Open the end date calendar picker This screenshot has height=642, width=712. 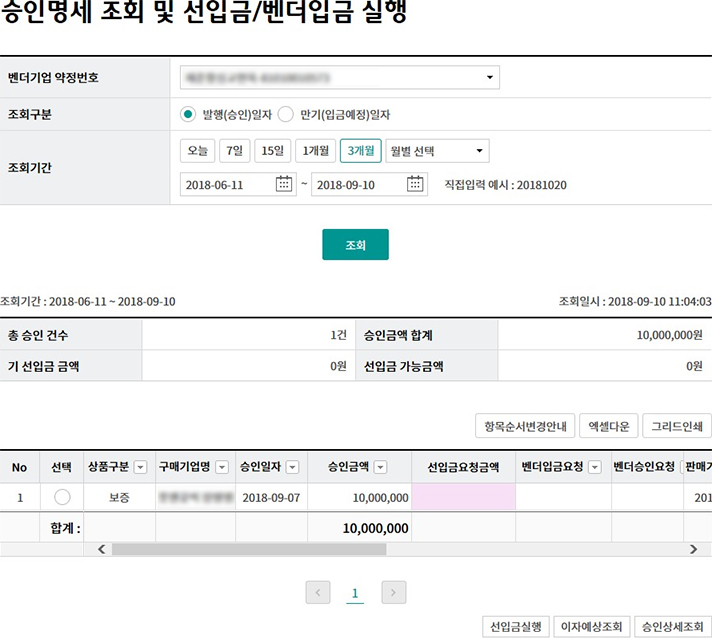tap(416, 184)
